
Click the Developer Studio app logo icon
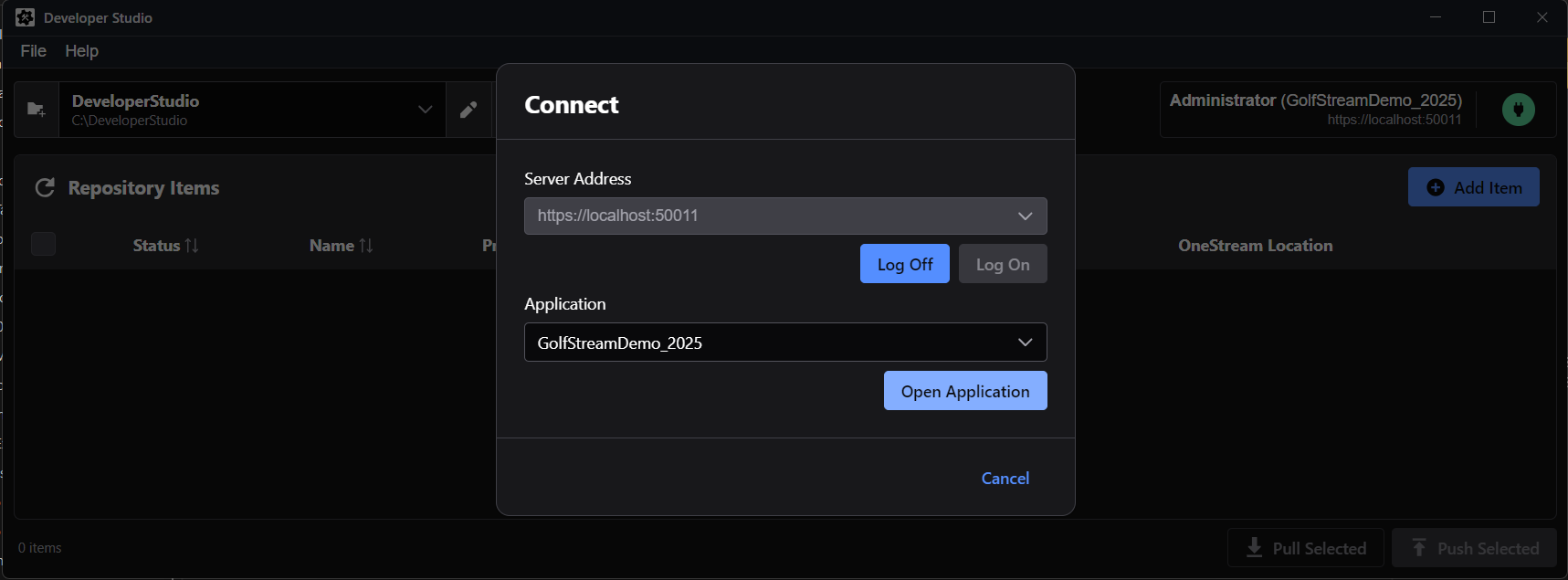click(x=25, y=17)
